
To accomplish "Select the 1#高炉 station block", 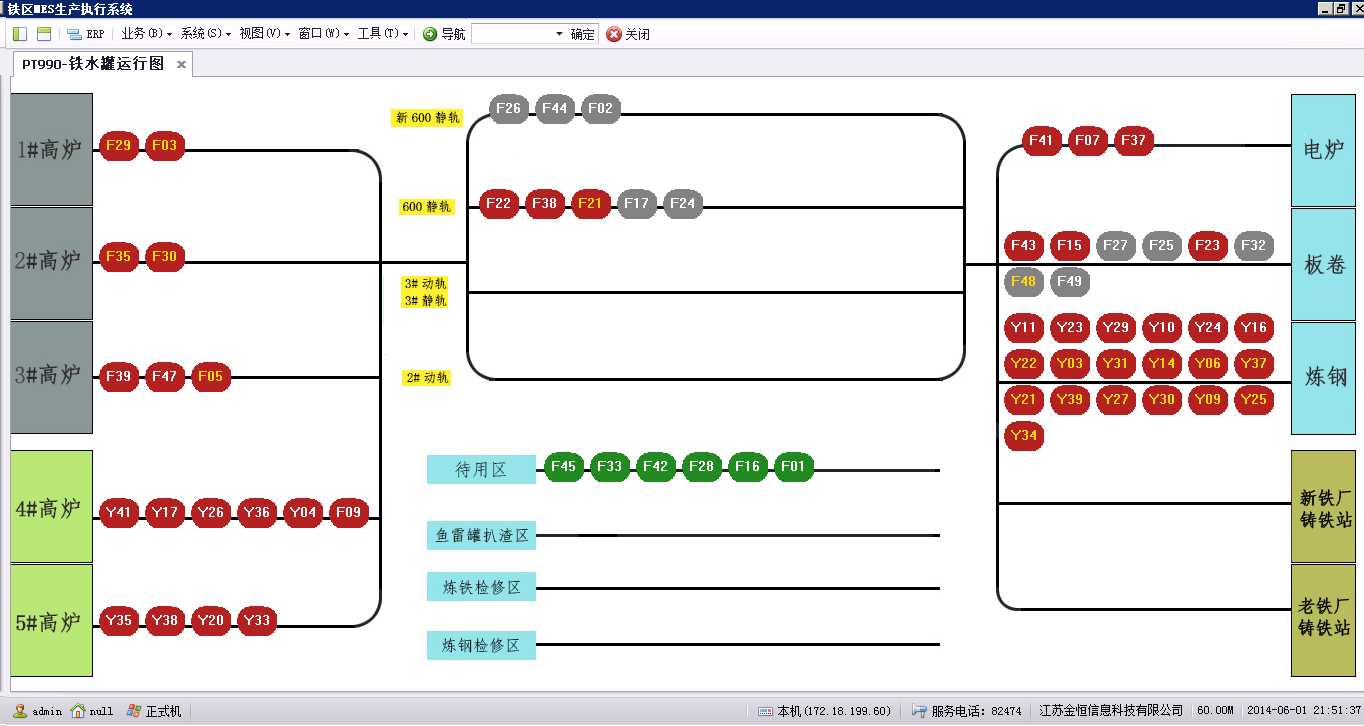I will (x=51, y=150).
